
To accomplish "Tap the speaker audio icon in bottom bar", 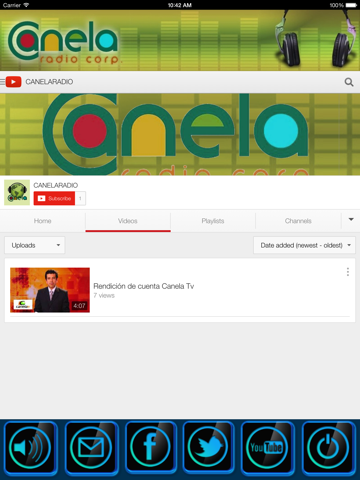I will (30, 448).
